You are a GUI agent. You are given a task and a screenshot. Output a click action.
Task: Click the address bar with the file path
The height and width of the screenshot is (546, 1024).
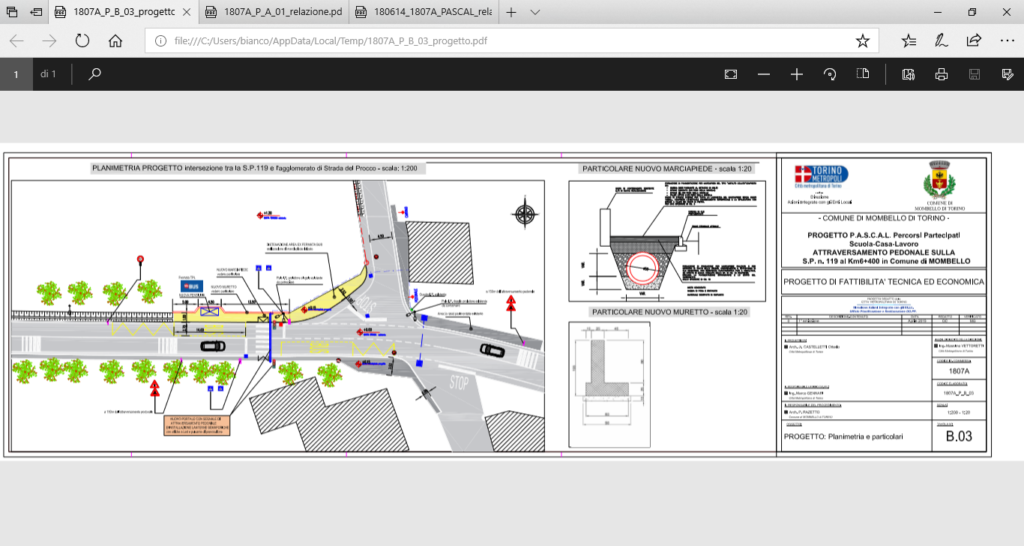(500, 41)
